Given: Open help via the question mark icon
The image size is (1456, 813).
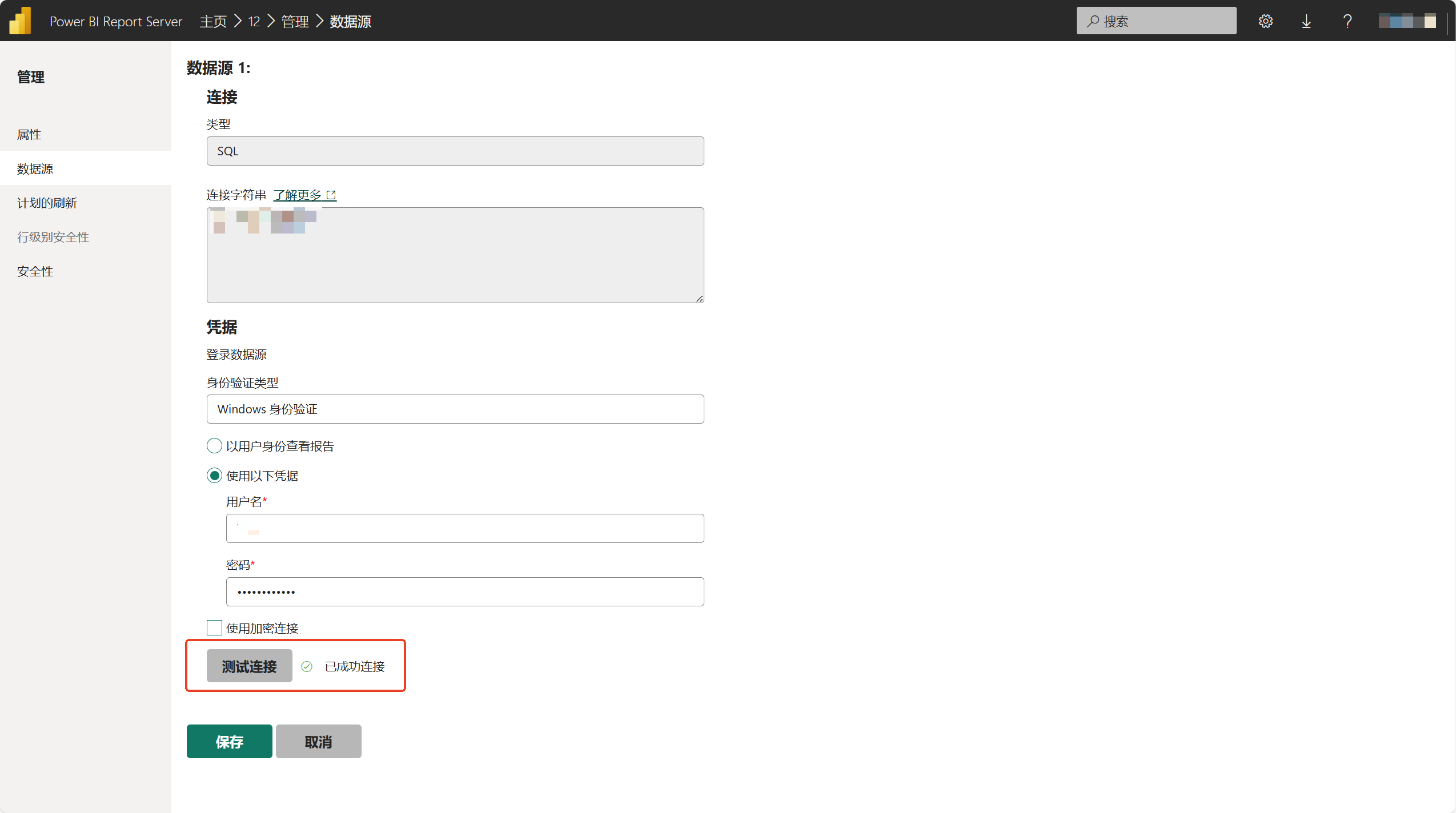Looking at the screenshot, I should coord(1347,21).
